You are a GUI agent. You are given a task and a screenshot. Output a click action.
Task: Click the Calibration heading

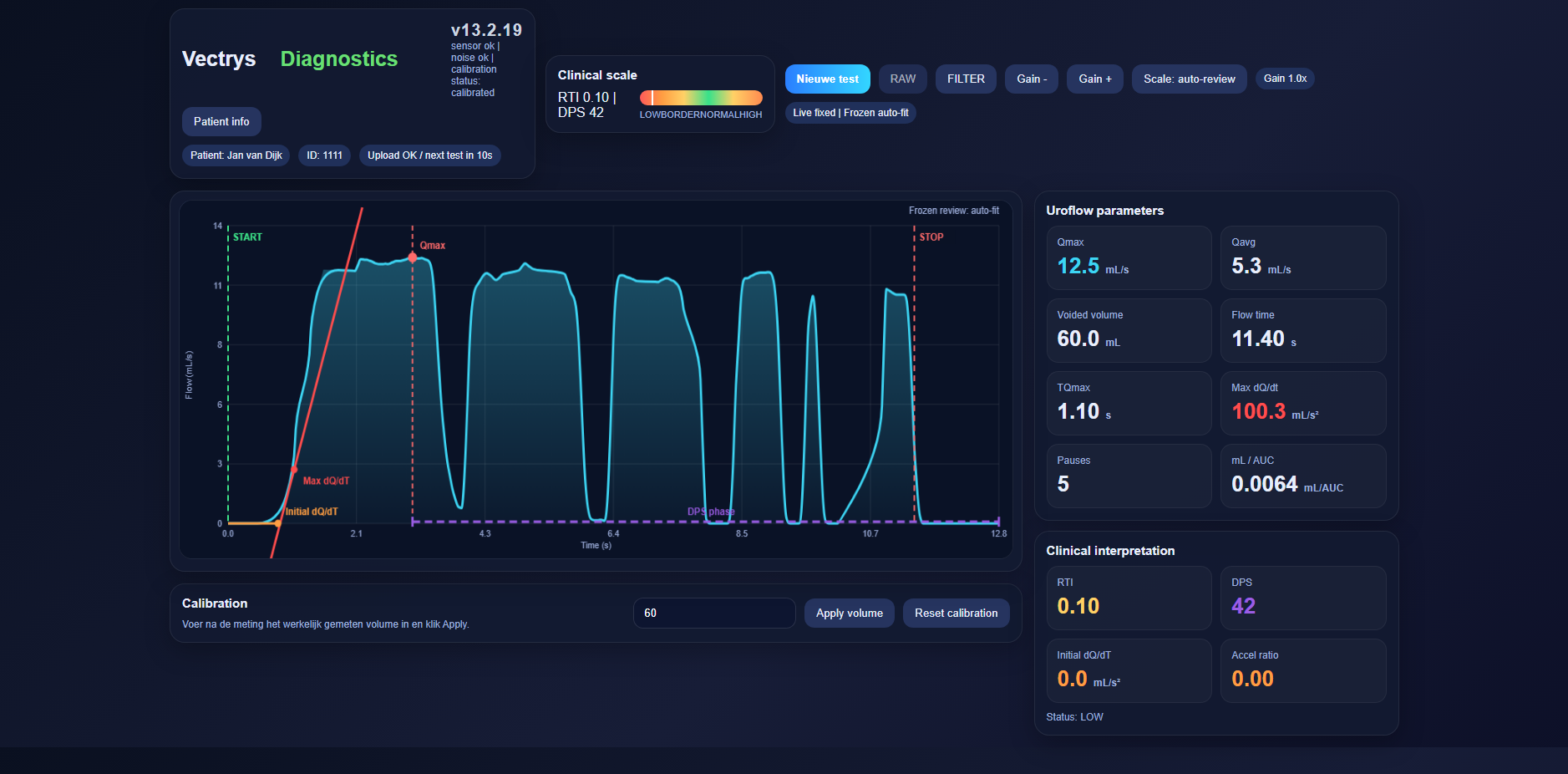(x=215, y=603)
